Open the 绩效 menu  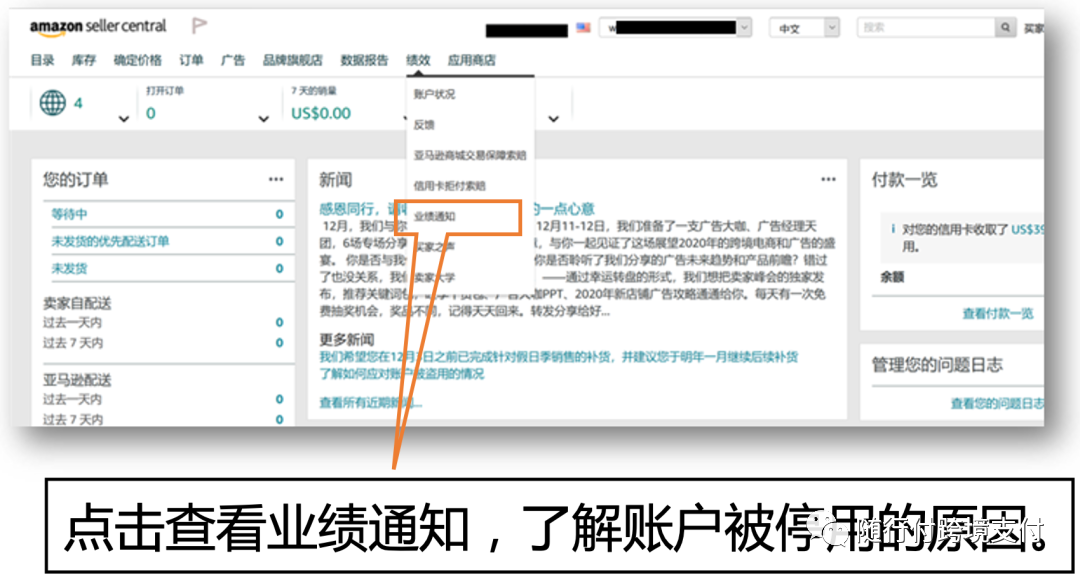point(418,60)
